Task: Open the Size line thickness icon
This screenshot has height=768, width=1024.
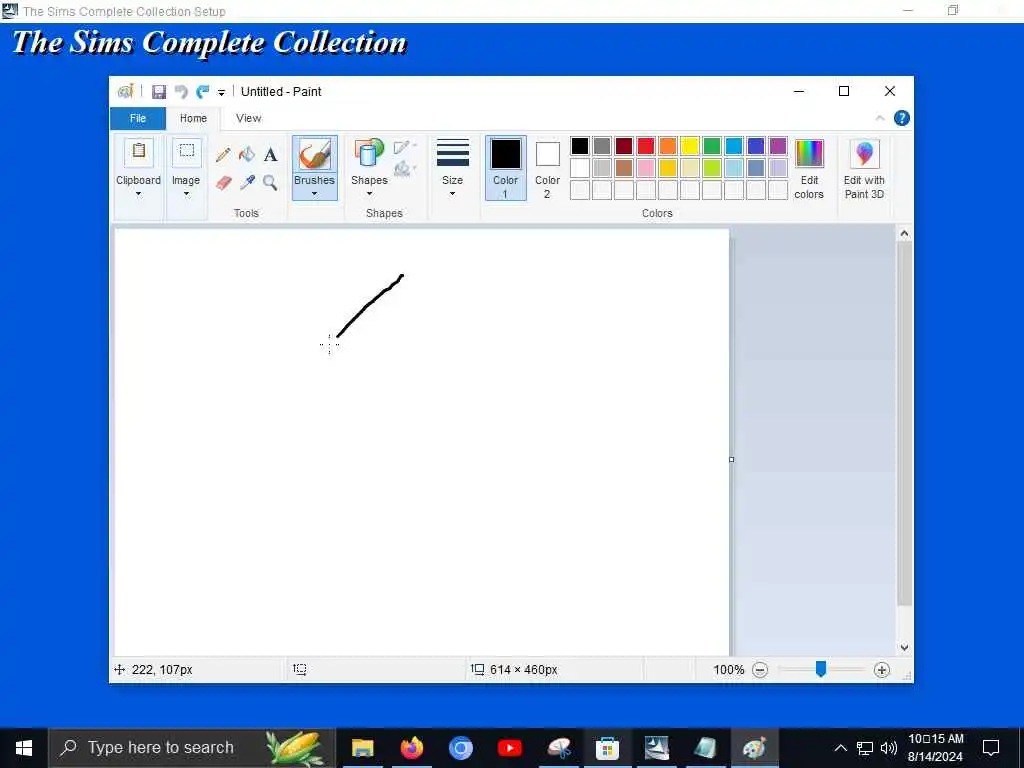Action: (453, 153)
